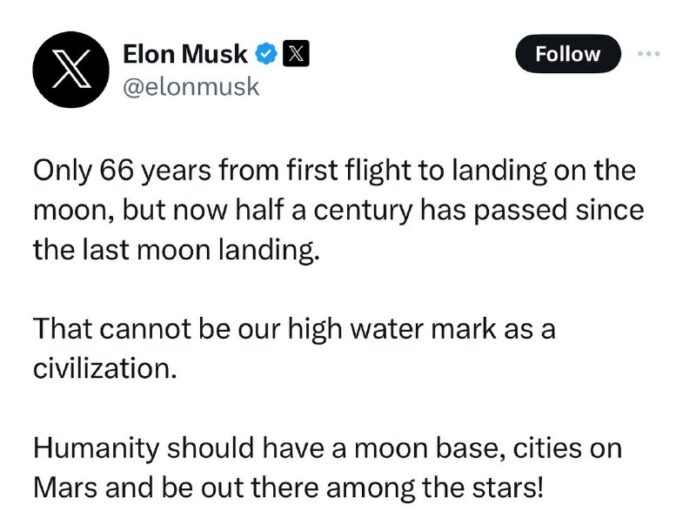696x525 pixels.
Task: Open the Elon Musk display name link
Action: click(185, 54)
